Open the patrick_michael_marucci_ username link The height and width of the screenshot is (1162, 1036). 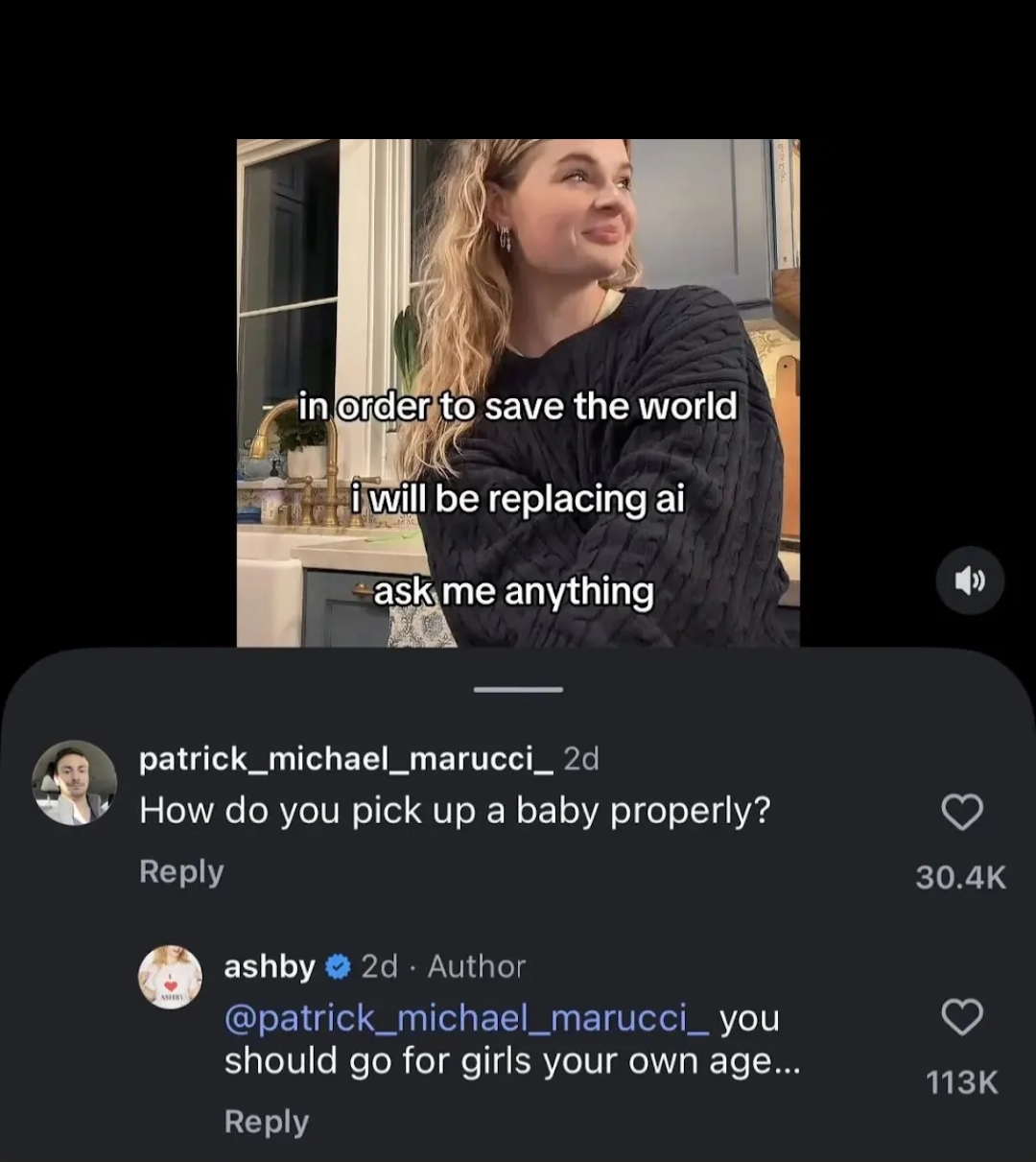point(345,759)
